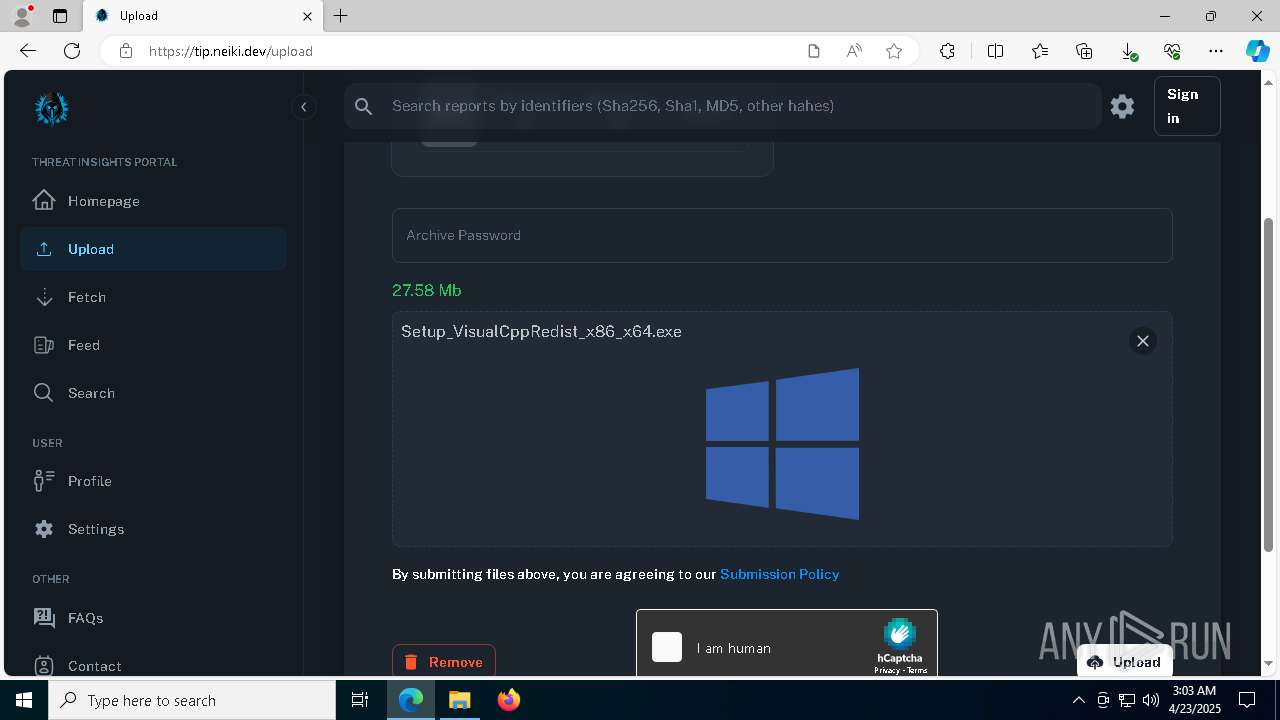Click the Feed newspaper icon

44,345
